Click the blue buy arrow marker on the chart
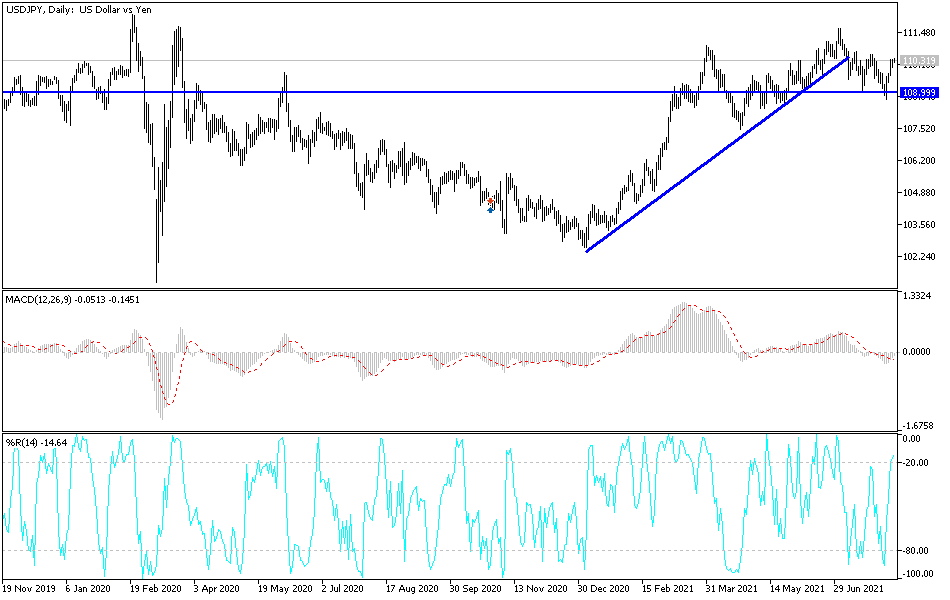 (490, 210)
